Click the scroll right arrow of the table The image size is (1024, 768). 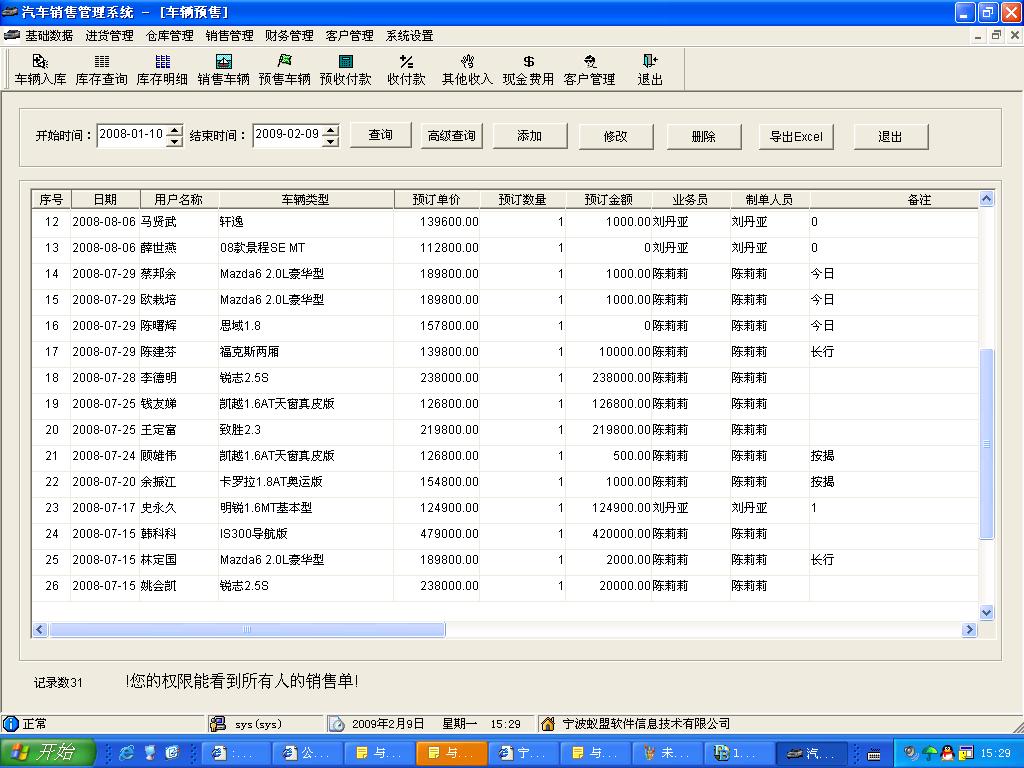969,630
